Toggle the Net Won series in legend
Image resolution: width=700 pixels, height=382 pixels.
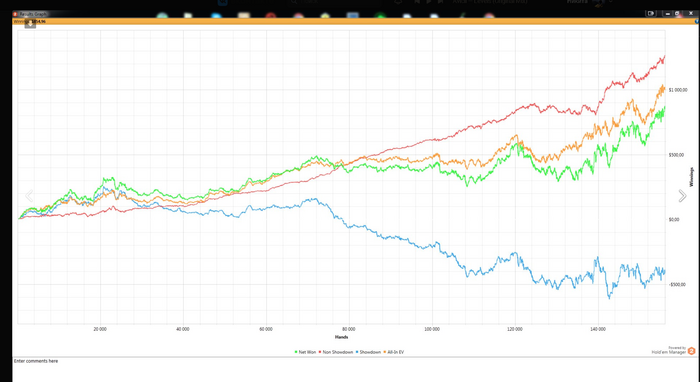pyautogui.click(x=305, y=352)
